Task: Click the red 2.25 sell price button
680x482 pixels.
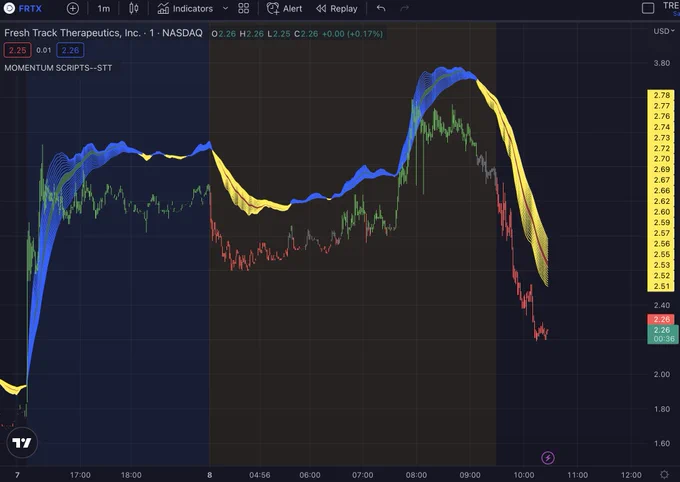Action: point(17,50)
